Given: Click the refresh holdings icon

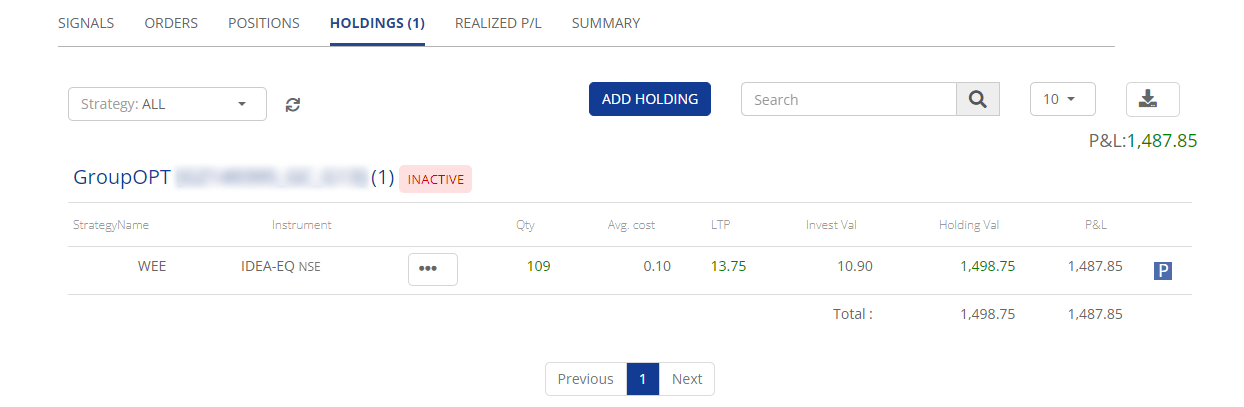Looking at the screenshot, I should click(293, 104).
